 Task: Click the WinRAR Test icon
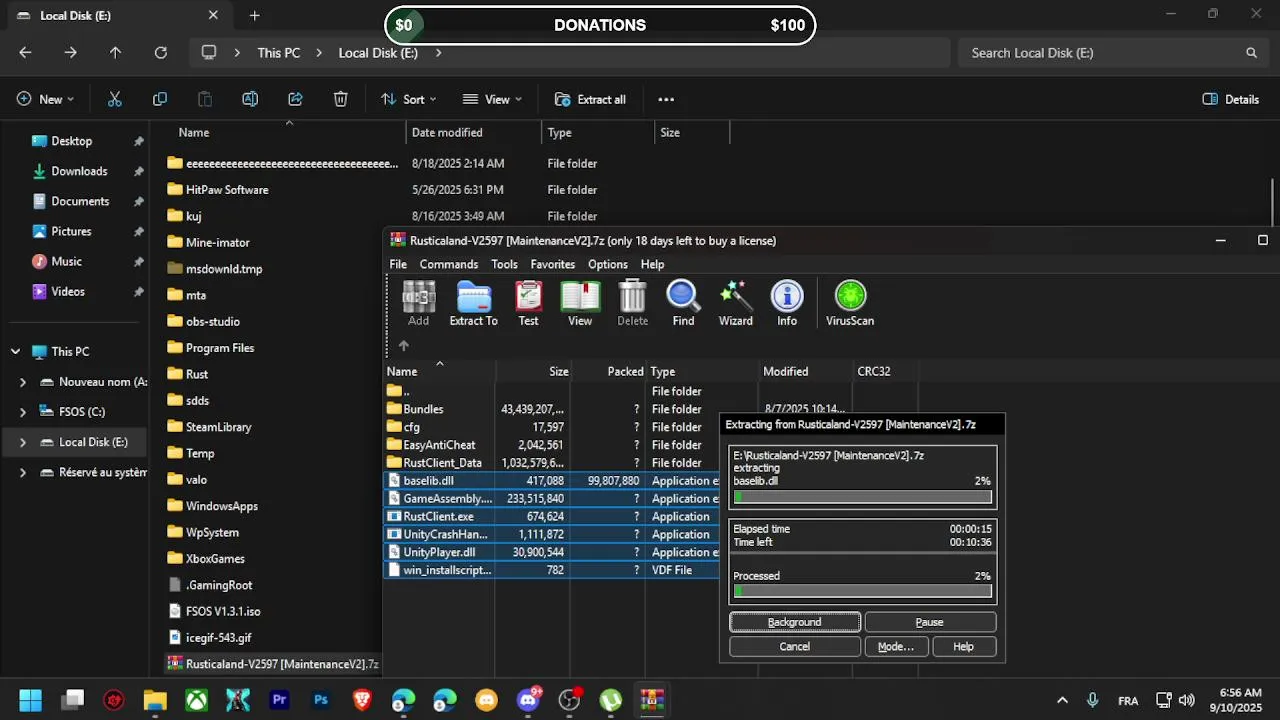pyautogui.click(x=528, y=303)
